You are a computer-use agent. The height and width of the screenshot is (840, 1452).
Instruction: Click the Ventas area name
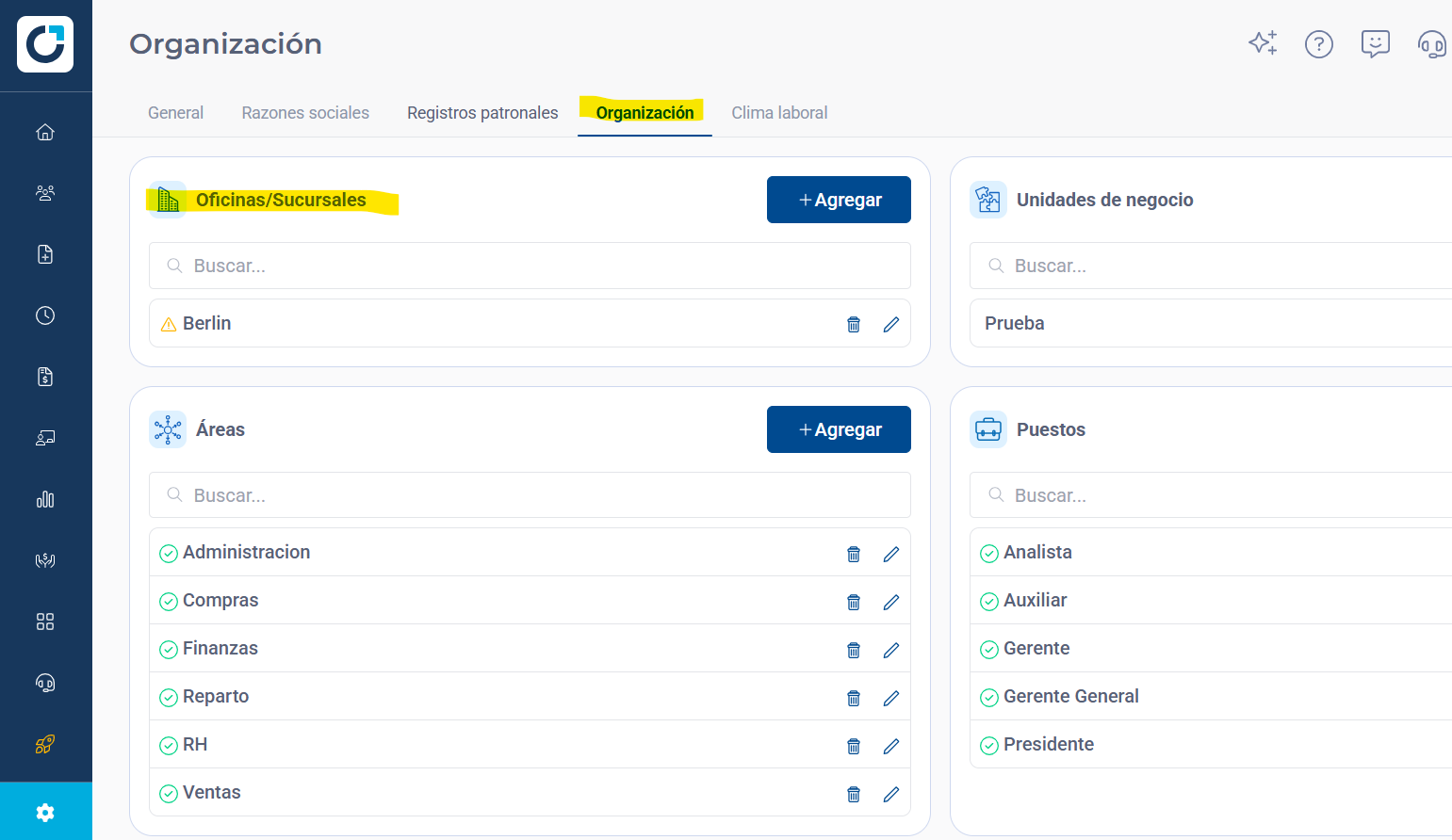point(212,792)
